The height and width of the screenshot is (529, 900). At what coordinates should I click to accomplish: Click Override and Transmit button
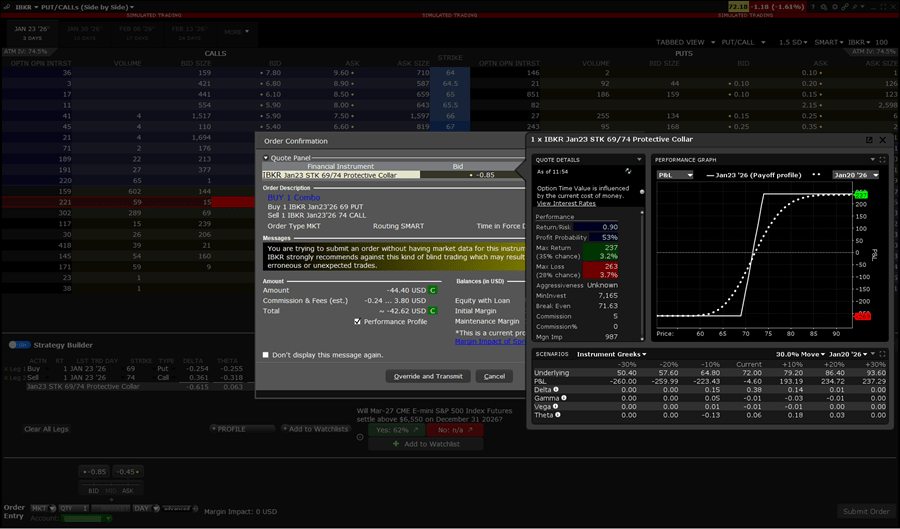(428, 376)
